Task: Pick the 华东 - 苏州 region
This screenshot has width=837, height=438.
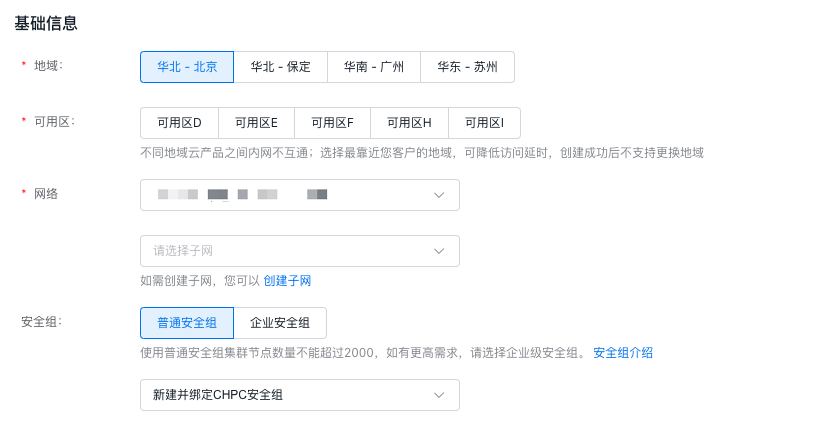Action: (467, 67)
